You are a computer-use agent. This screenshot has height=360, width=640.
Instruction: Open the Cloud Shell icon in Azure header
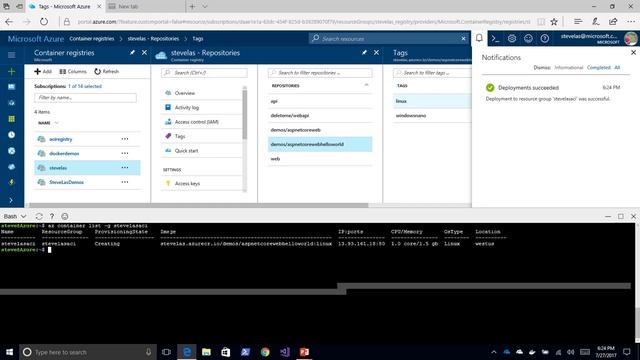click(x=495, y=38)
